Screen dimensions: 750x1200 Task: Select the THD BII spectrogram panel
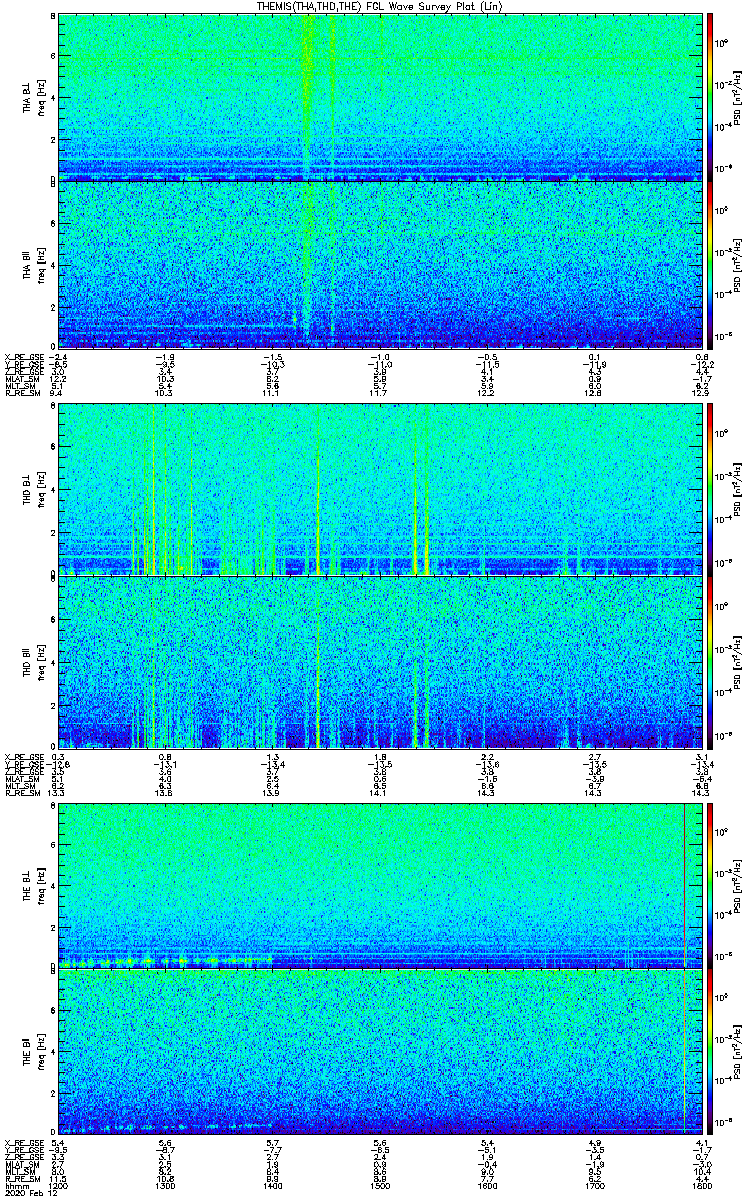pos(380,661)
